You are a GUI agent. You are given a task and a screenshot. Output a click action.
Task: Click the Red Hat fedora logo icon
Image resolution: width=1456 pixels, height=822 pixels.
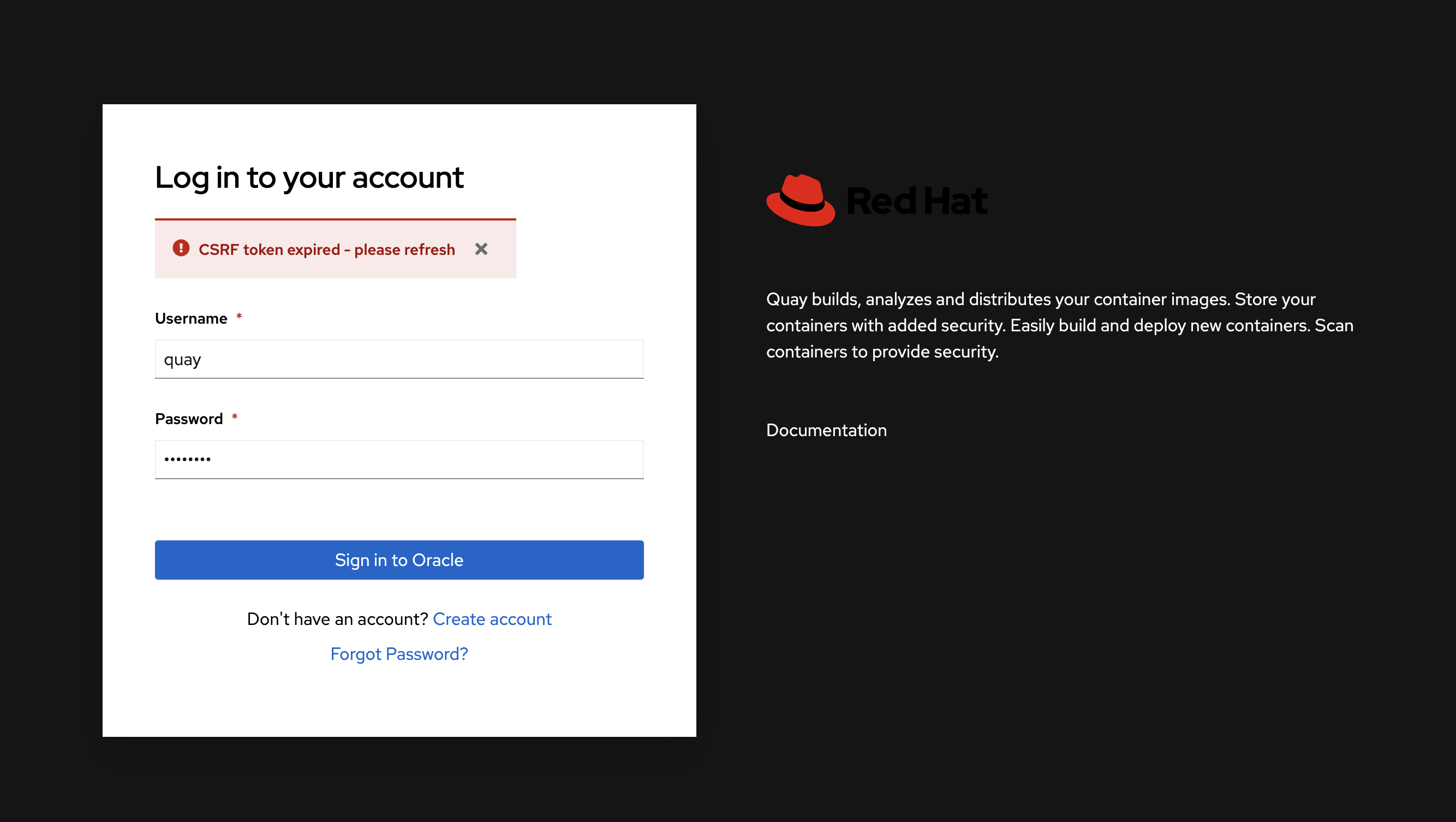tap(801, 201)
